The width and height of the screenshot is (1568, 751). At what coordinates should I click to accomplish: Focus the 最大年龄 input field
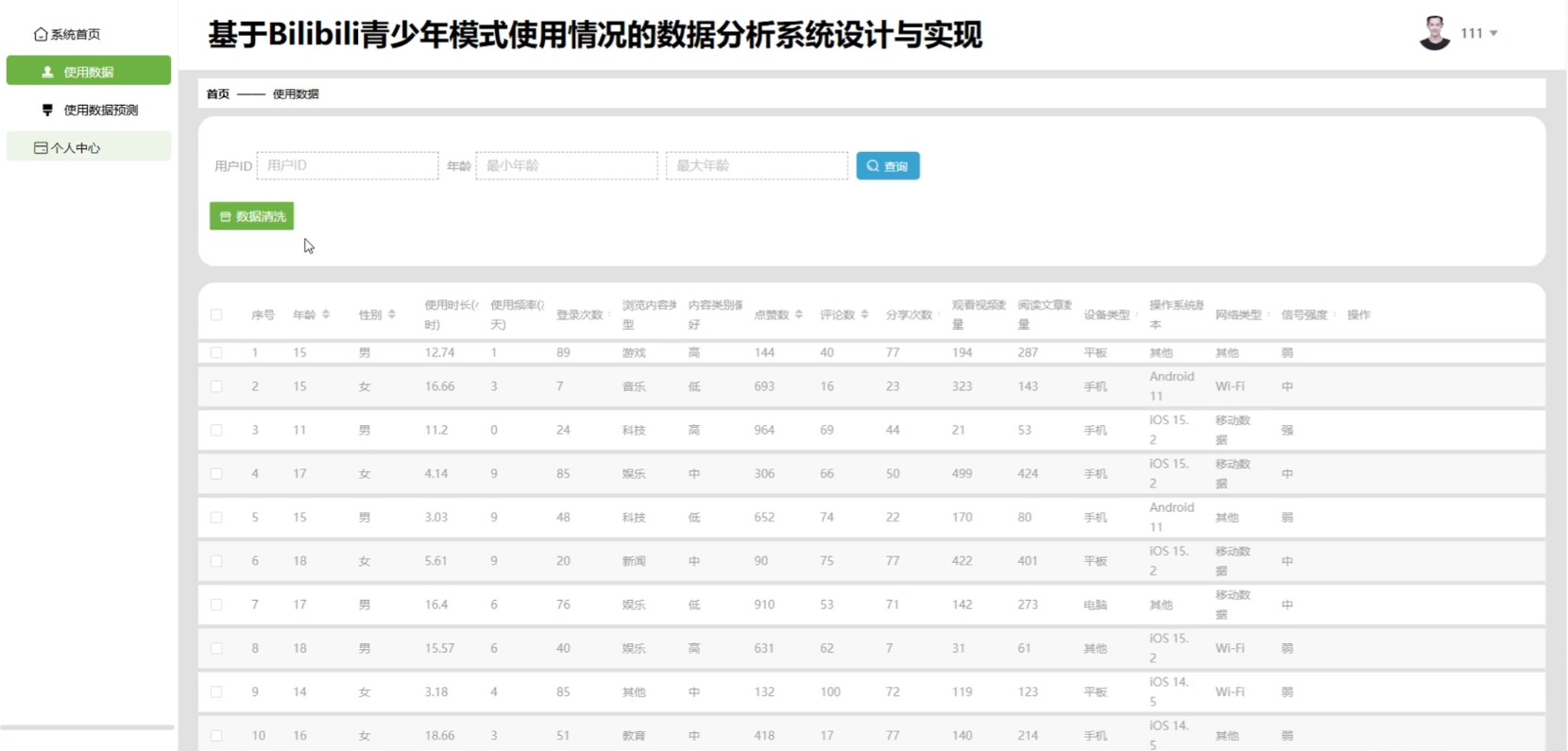[x=758, y=165]
